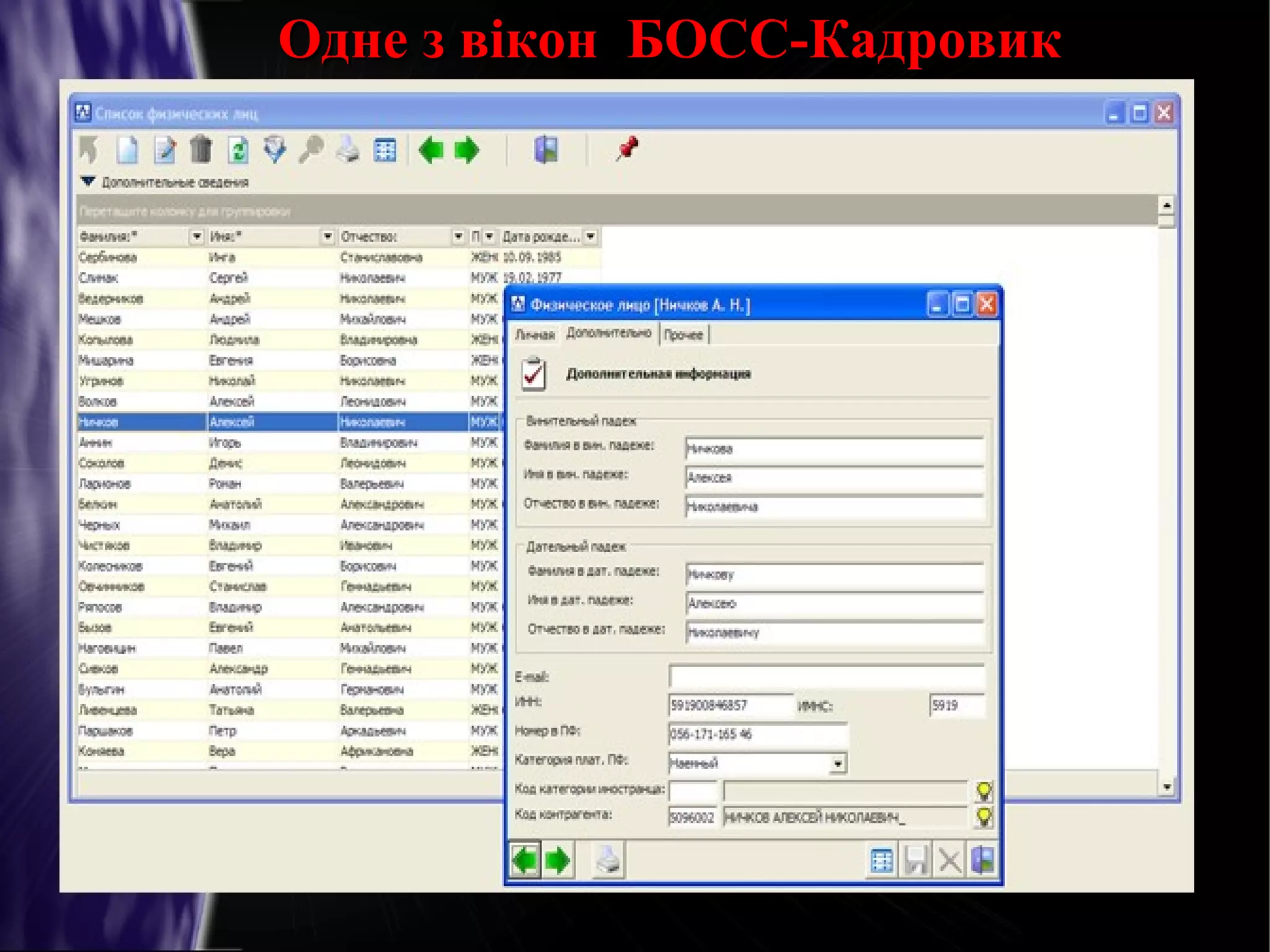This screenshot has width=1270, height=952.
Task: Click the list scrollbar down arrow
Action: tap(1166, 787)
